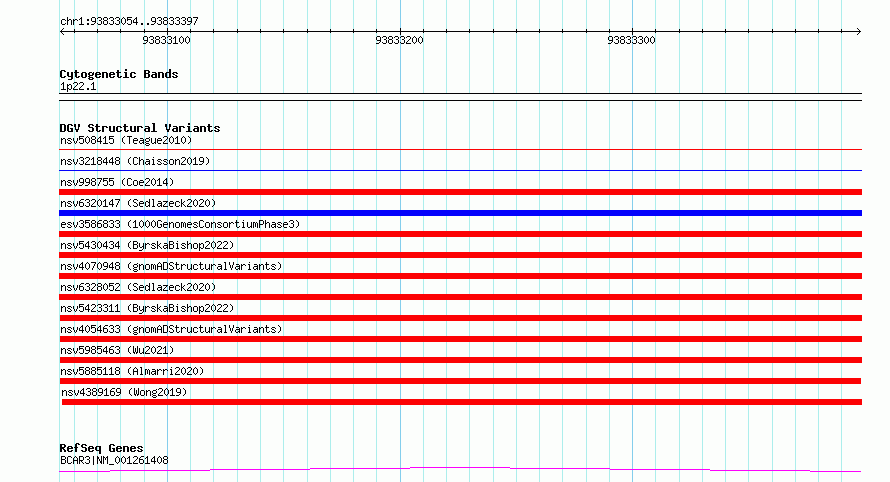Click the thin red line under nsv508415

click(460, 150)
